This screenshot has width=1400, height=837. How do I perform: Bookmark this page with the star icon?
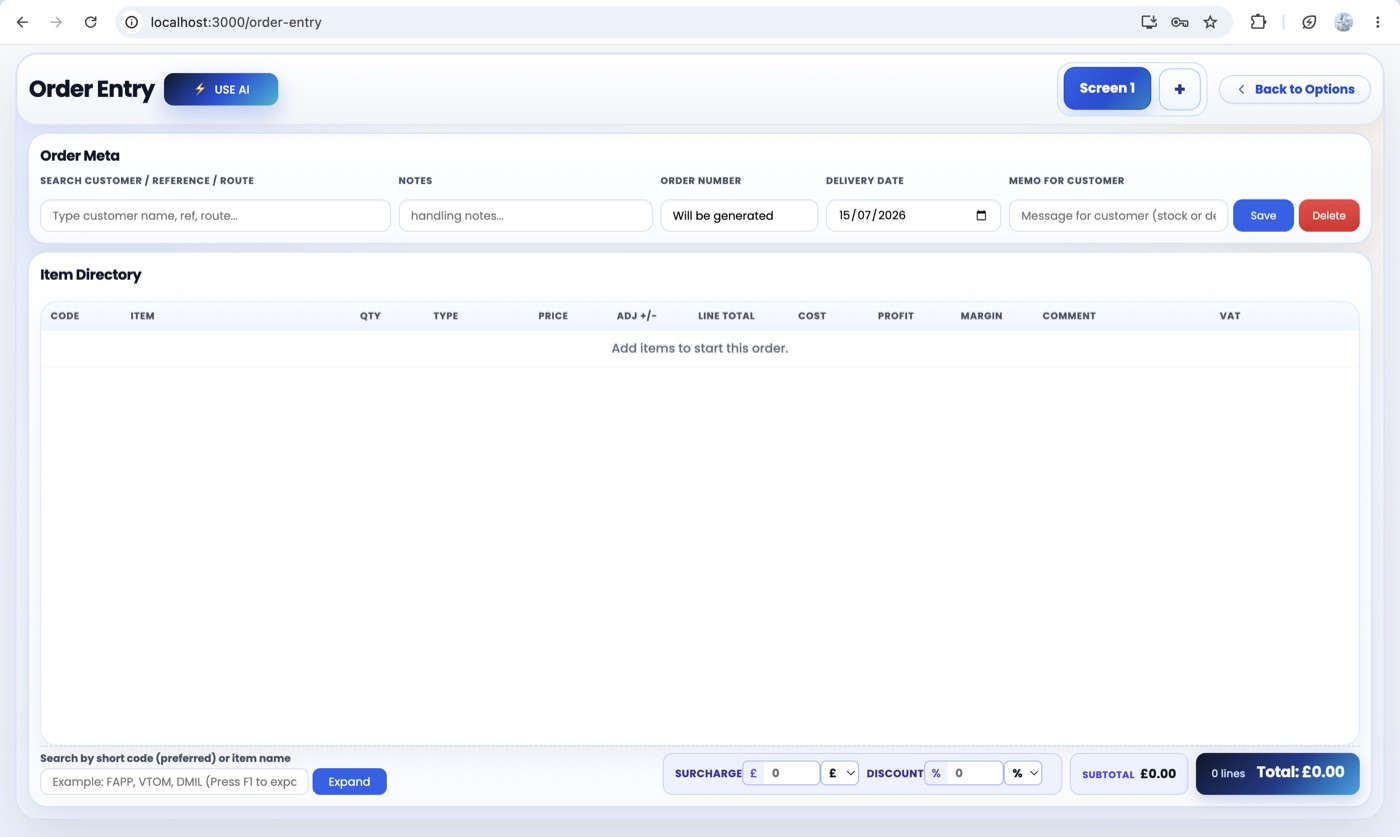[1210, 22]
